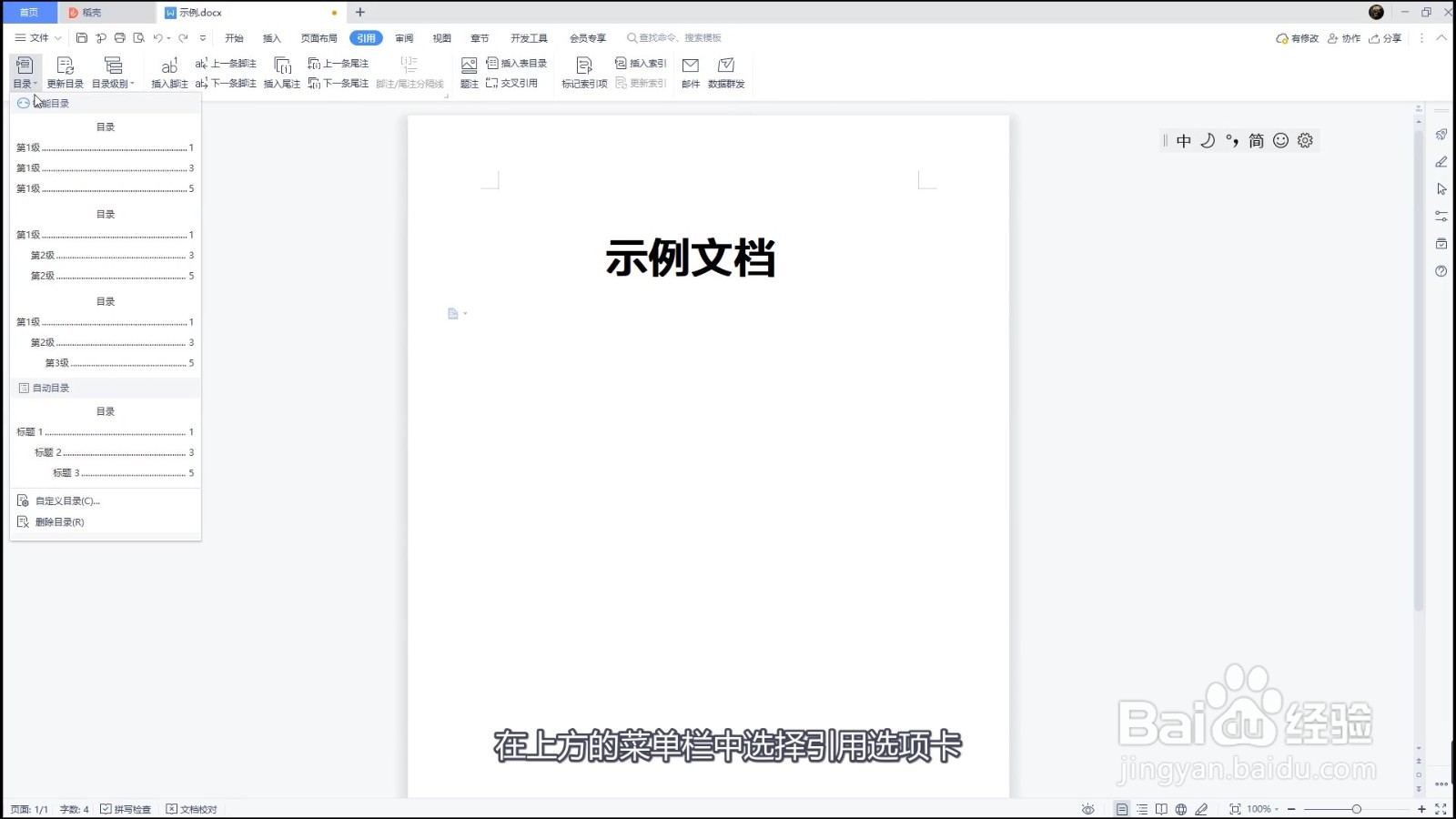Click the Redo arrow icon
1456x819 pixels.
click(x=183, y=38)
